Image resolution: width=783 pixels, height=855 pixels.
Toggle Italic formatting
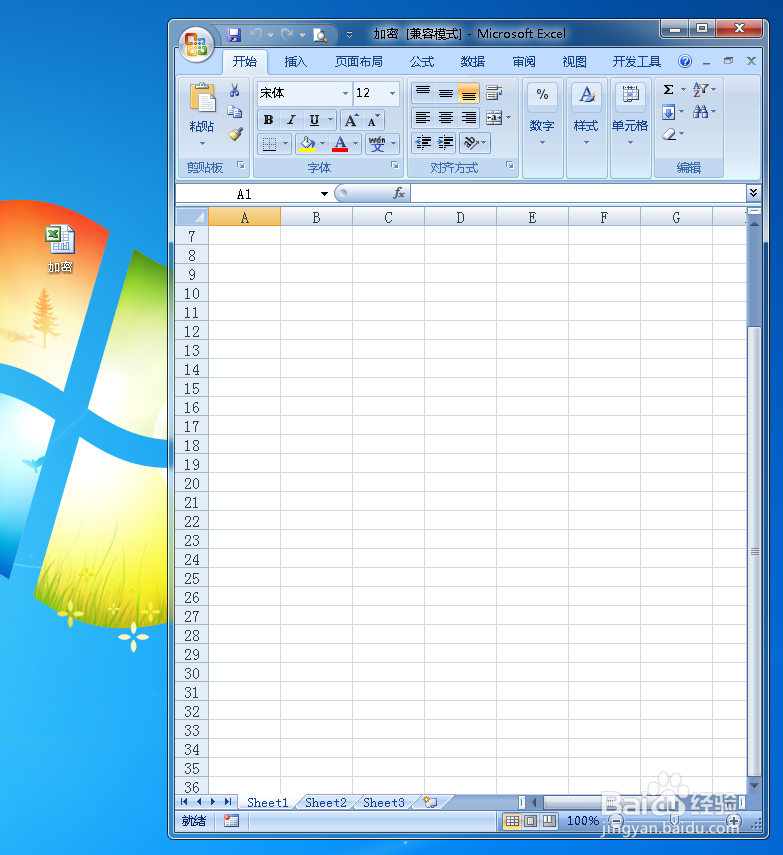pos(292,120)
